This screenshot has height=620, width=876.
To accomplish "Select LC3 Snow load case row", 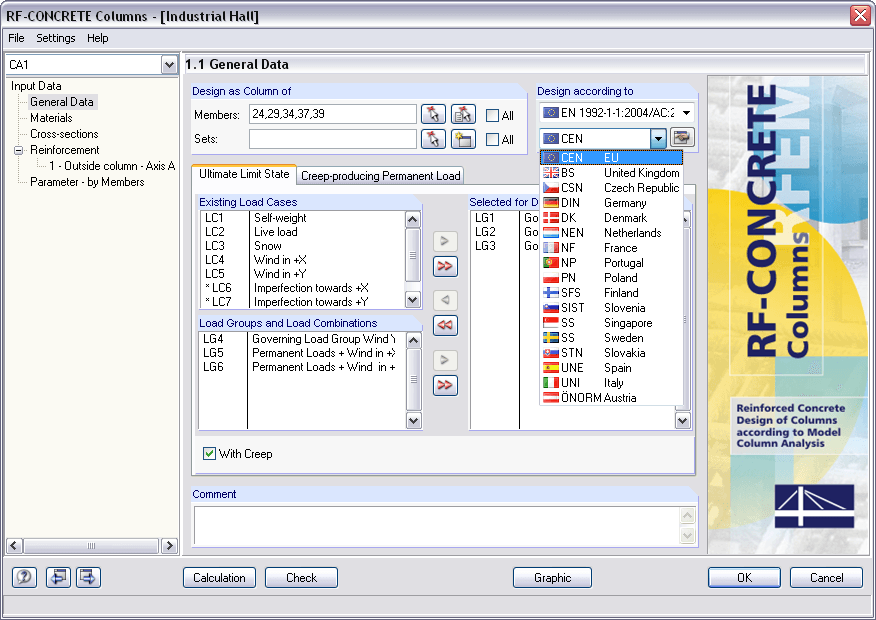I will tap(302, 246).
